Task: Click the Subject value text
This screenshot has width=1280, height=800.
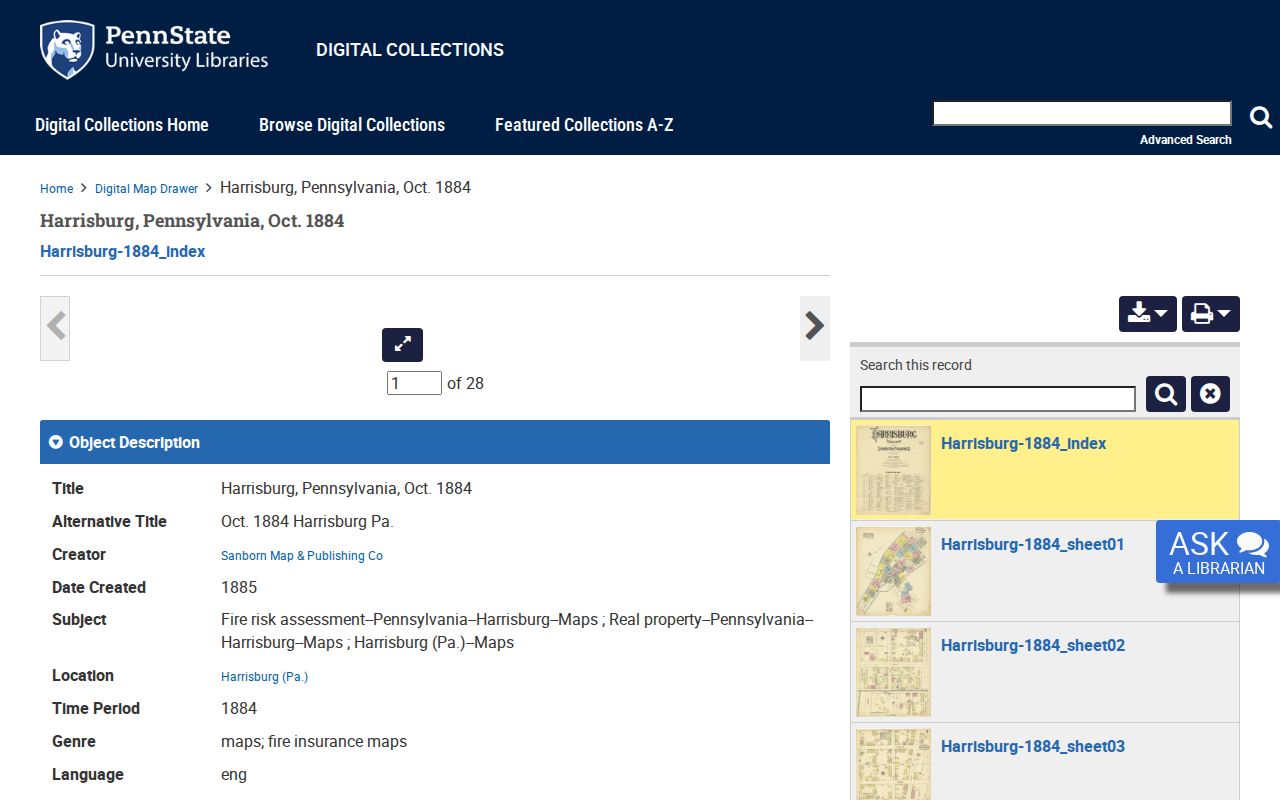Action: (x=517, y=631)
